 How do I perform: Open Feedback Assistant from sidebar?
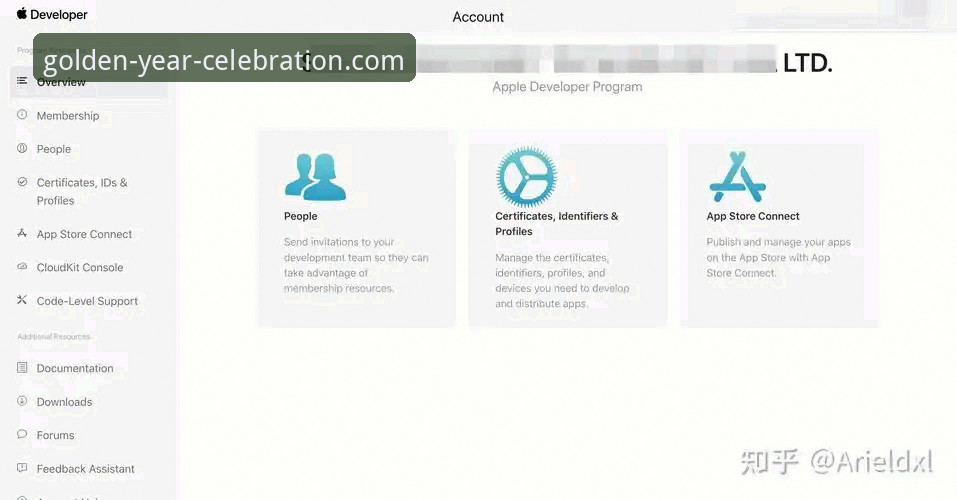[85, 469]
